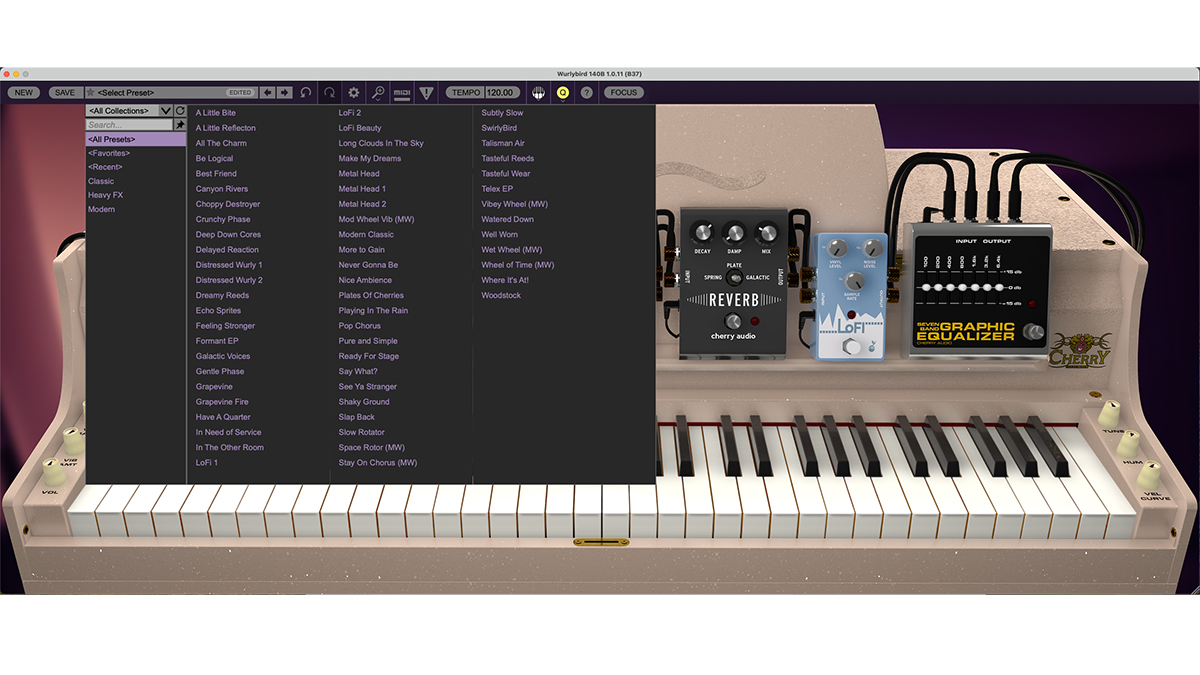Load the In The Other Room preset

click(x=230, y=447)
